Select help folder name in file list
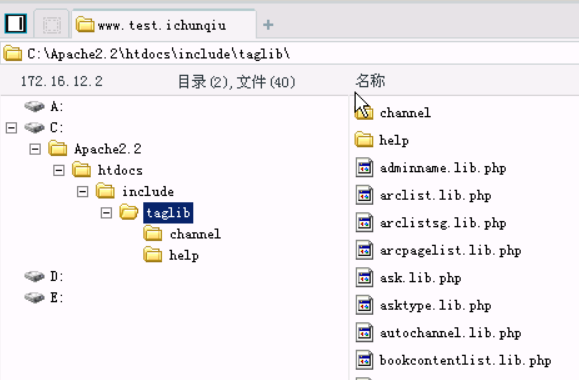Viewport: 579px width, 380px height. 394,141
